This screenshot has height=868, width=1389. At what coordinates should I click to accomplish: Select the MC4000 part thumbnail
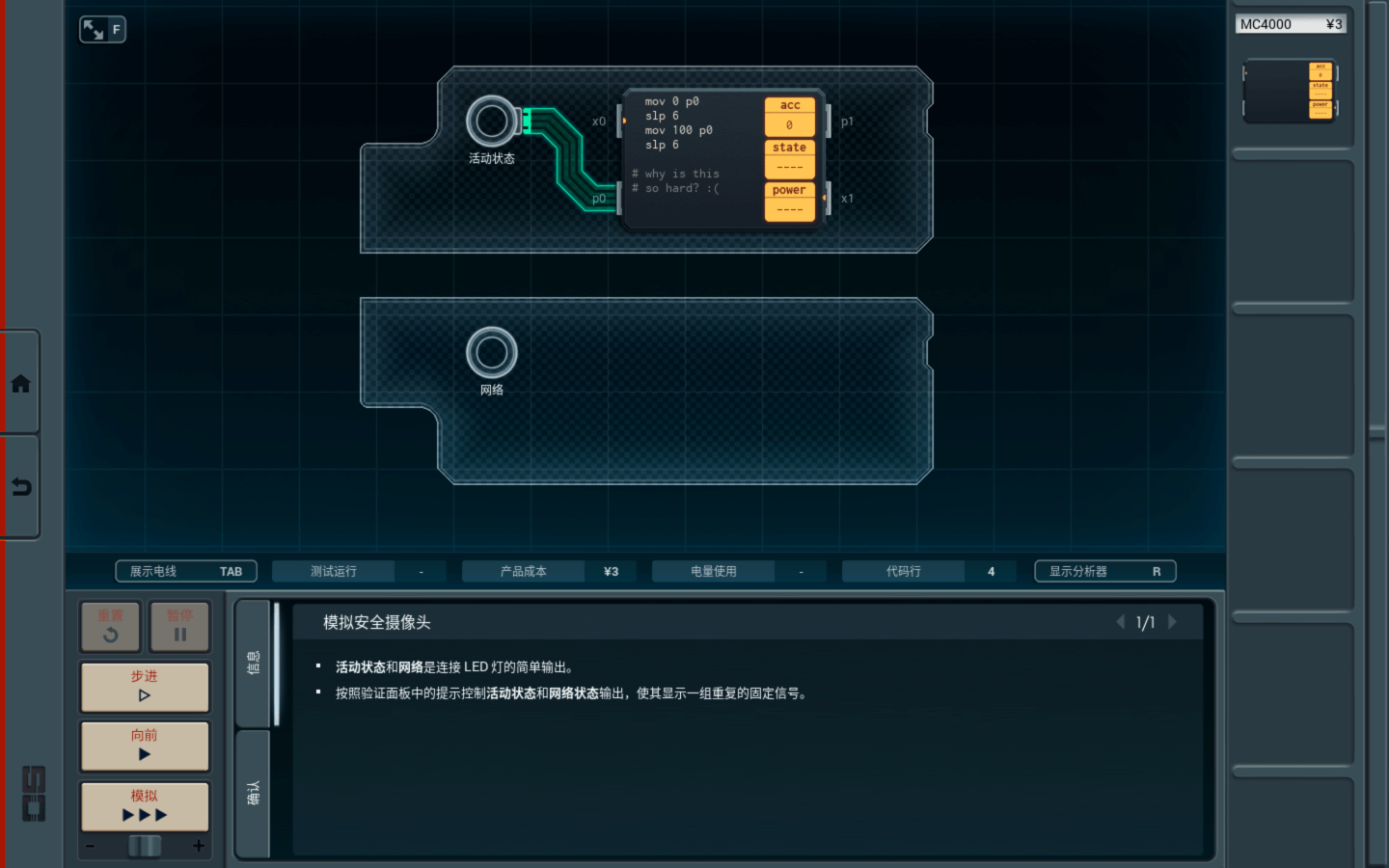pyautogui.click(x=1291, y=92)
